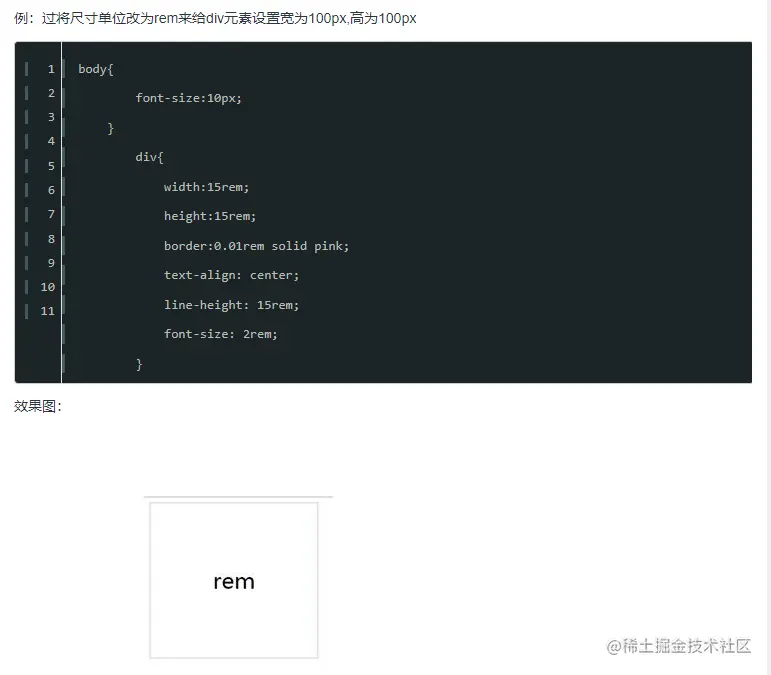Click the 'text-align: center;' line
Screen dimensions: 771x675
[232, 275]
